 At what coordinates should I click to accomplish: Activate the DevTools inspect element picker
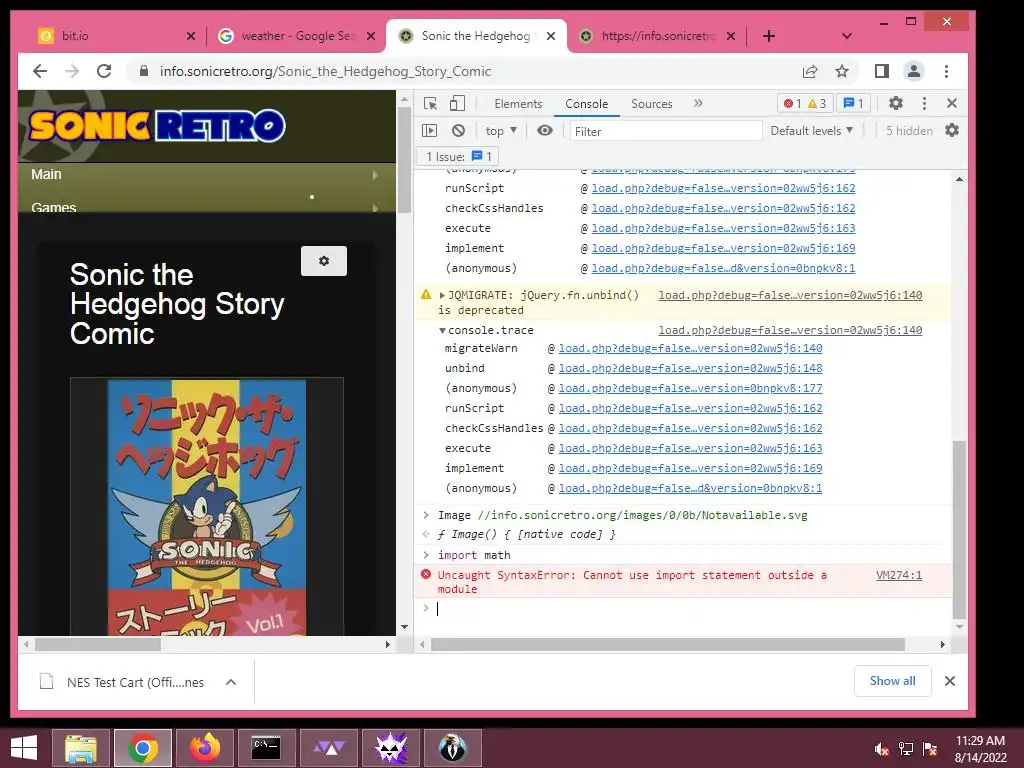[x=430, y=103]
